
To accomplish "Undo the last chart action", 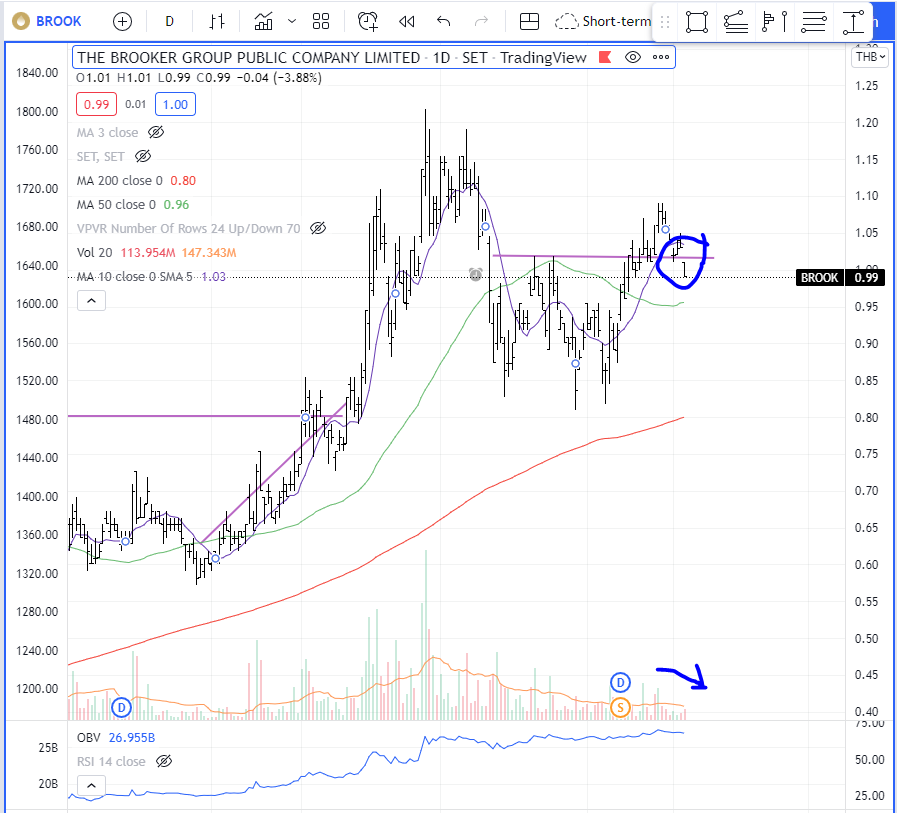I will [x=443, y=22].
